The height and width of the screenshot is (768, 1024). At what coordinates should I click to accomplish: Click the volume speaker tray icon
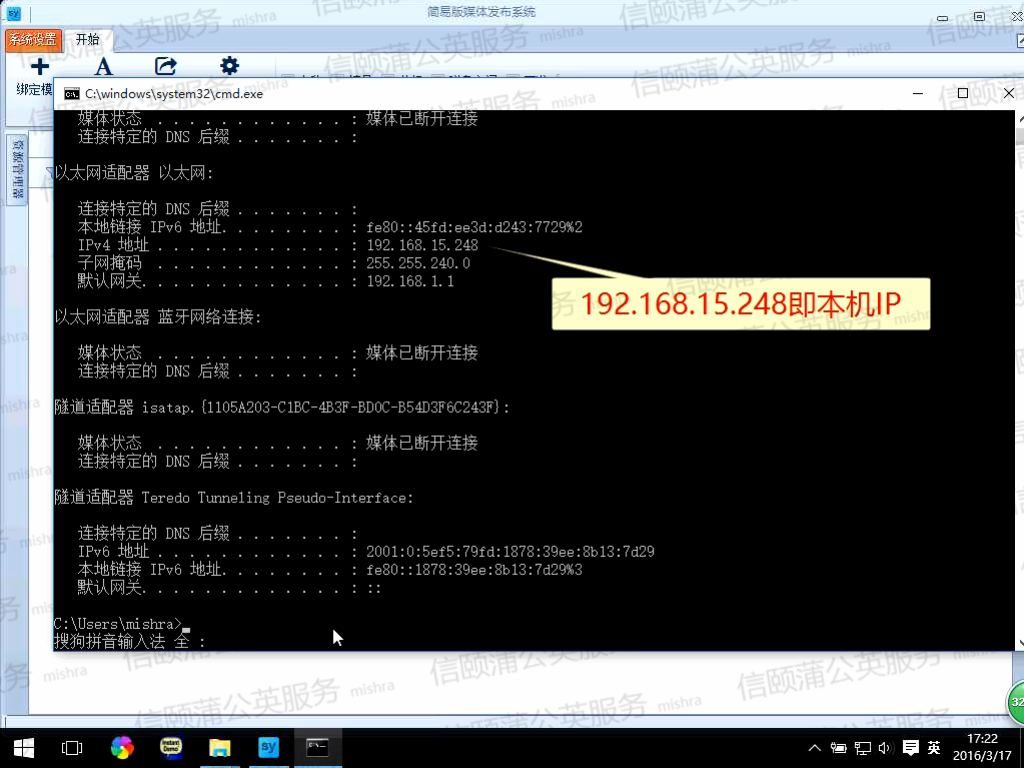click(x=884, y=748)
